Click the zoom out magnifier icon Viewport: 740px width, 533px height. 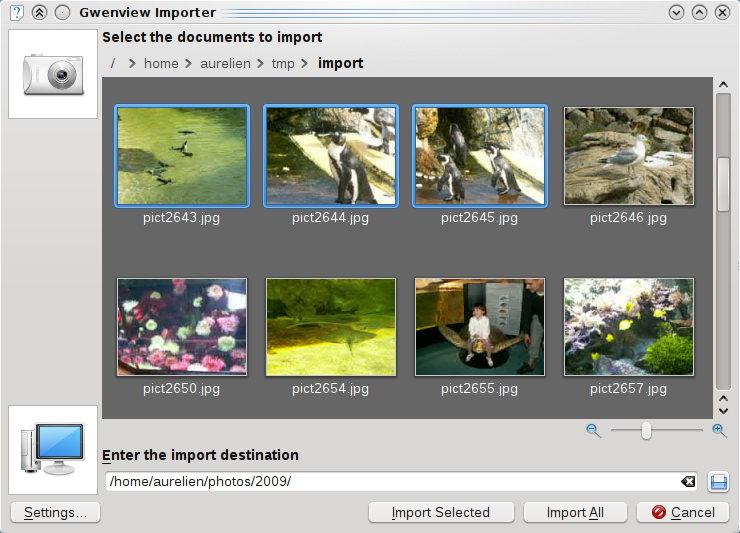593,431
